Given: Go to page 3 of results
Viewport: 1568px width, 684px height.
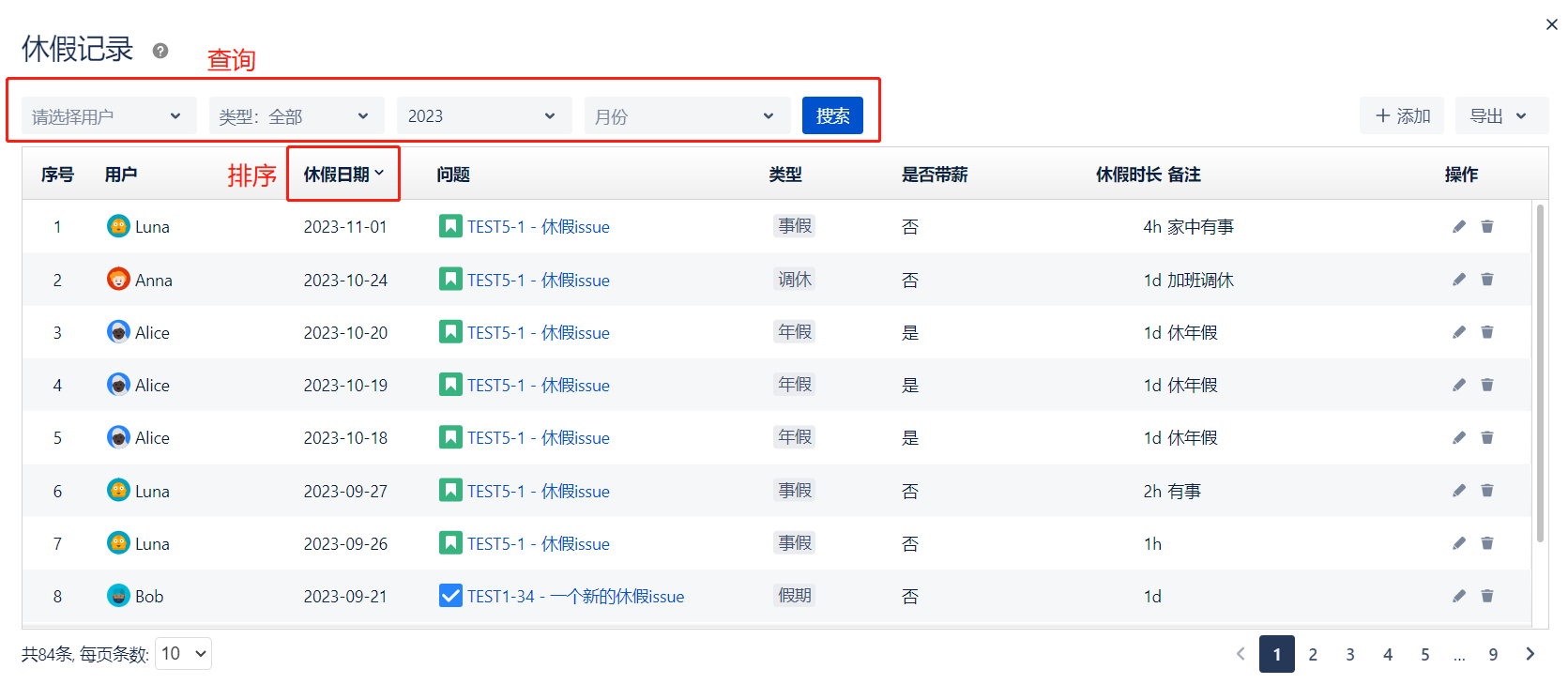Looking at the screenshot, I should coord(1349,655).
